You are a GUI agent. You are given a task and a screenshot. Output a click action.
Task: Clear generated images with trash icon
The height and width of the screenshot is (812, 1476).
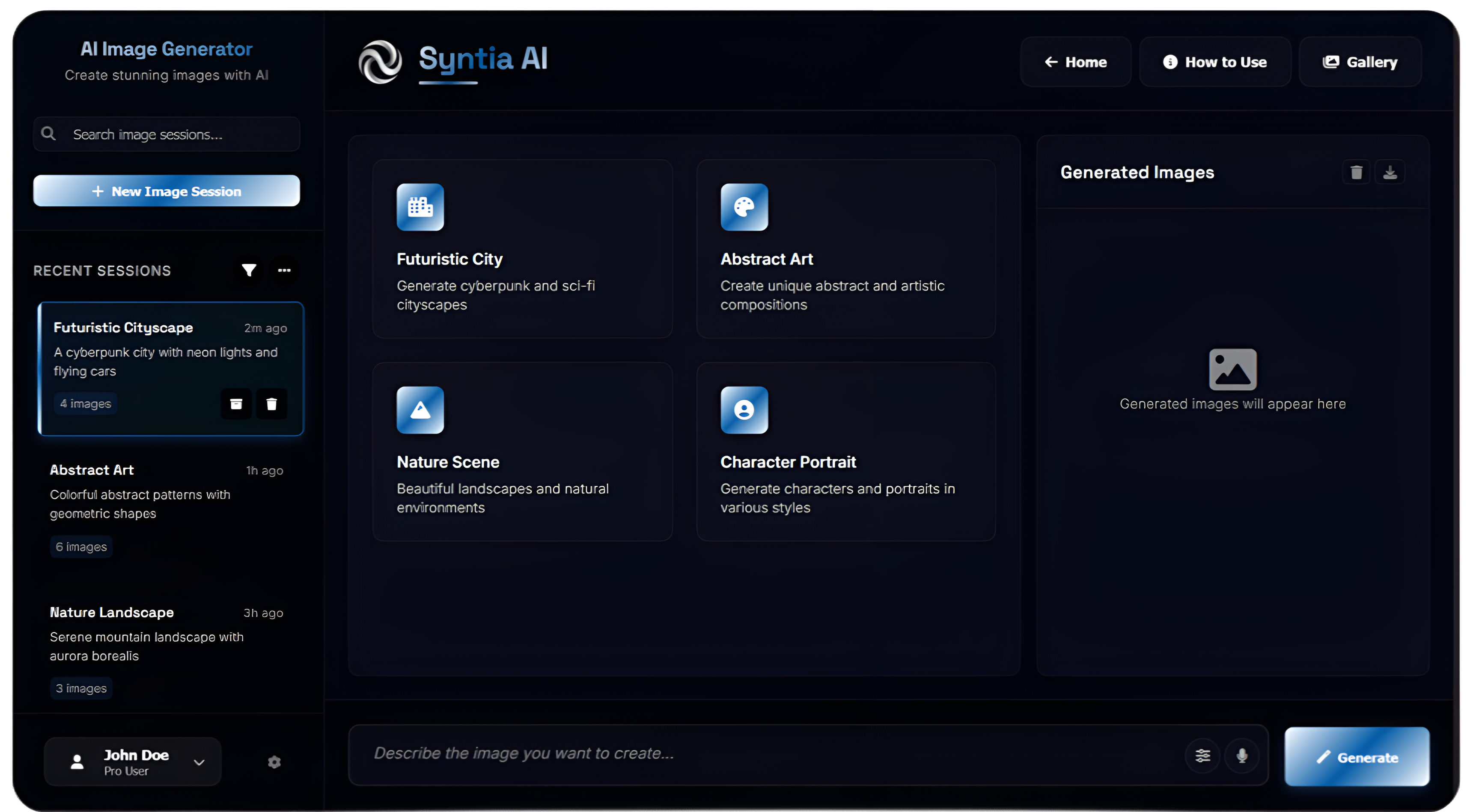1356,173
